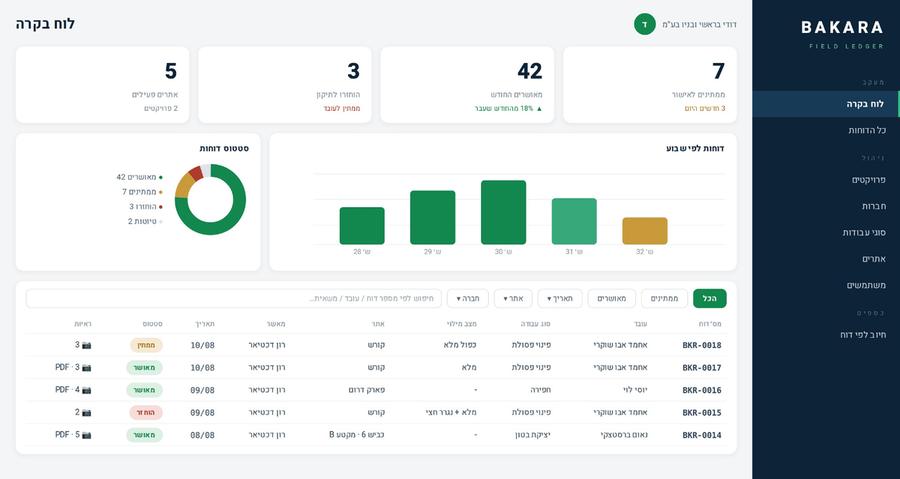Click camera icon in BKR-0016 row
900x479 pixels.
[87, 390]
